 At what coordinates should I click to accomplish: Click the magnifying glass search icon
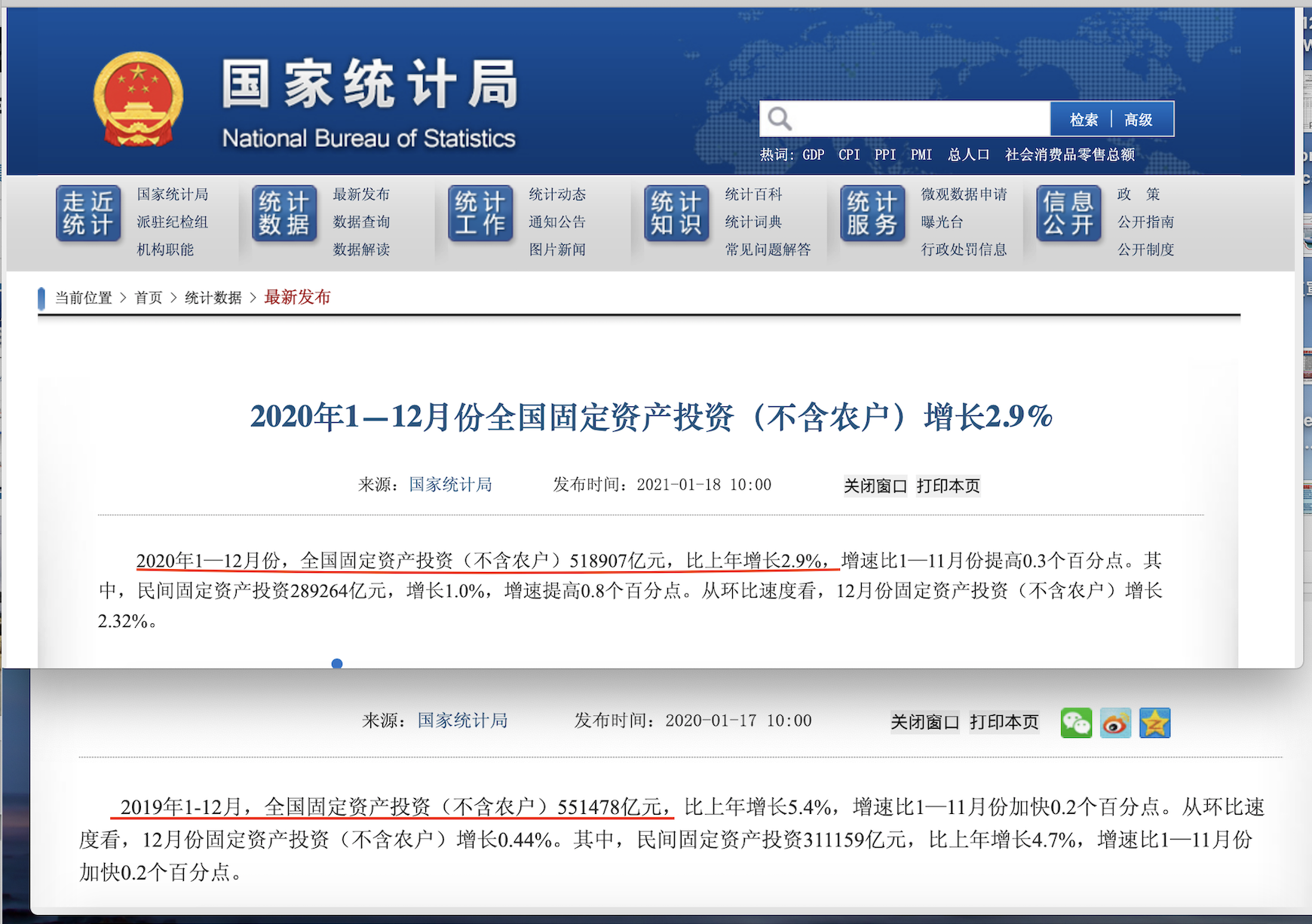[x=780, y=119]
